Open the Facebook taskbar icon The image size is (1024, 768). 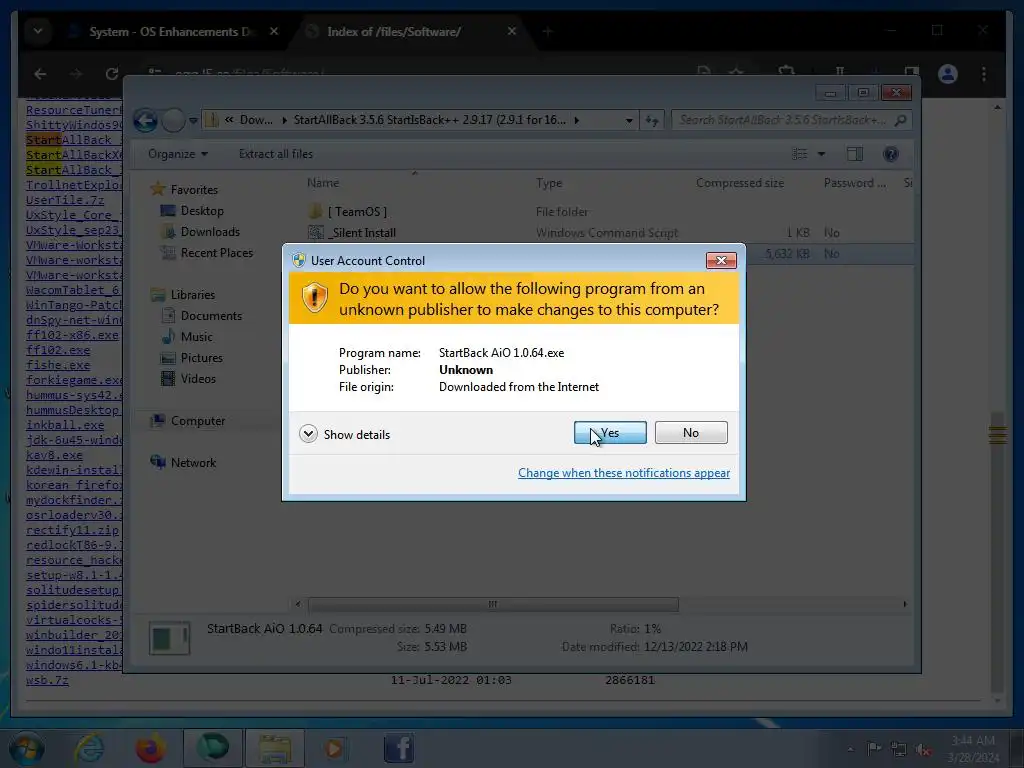pyautogui.click(x=398, y=748)
